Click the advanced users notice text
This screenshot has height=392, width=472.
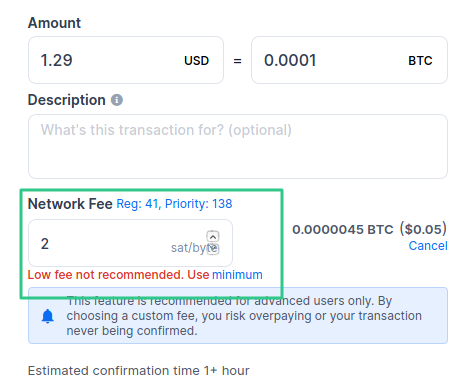[x=244, y=316]
